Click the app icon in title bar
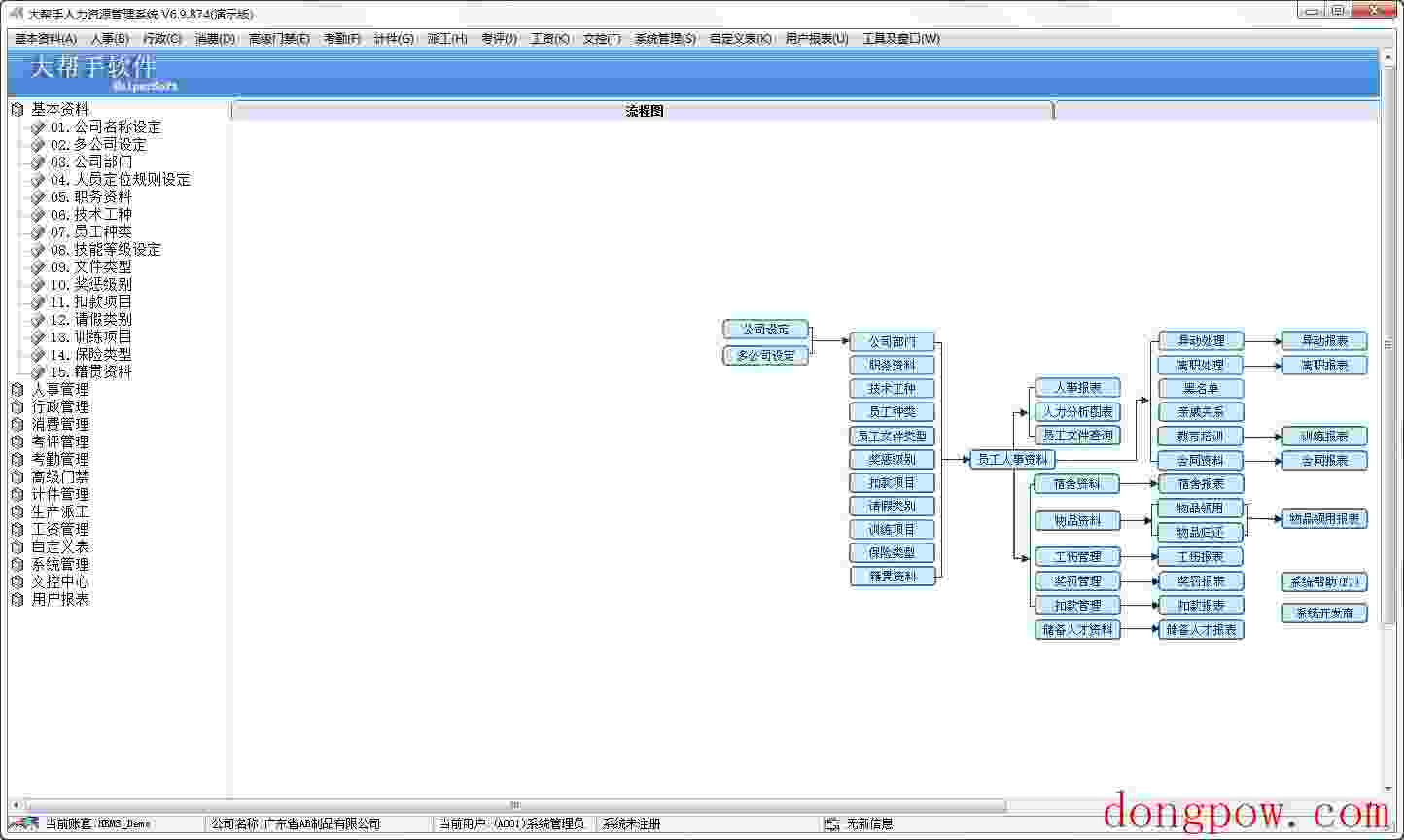This screenshot has width=1404, height=840. (x=17, y=14)
